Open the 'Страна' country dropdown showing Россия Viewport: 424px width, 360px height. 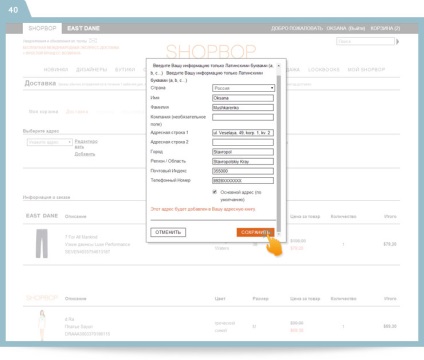[x=243, y=88]
